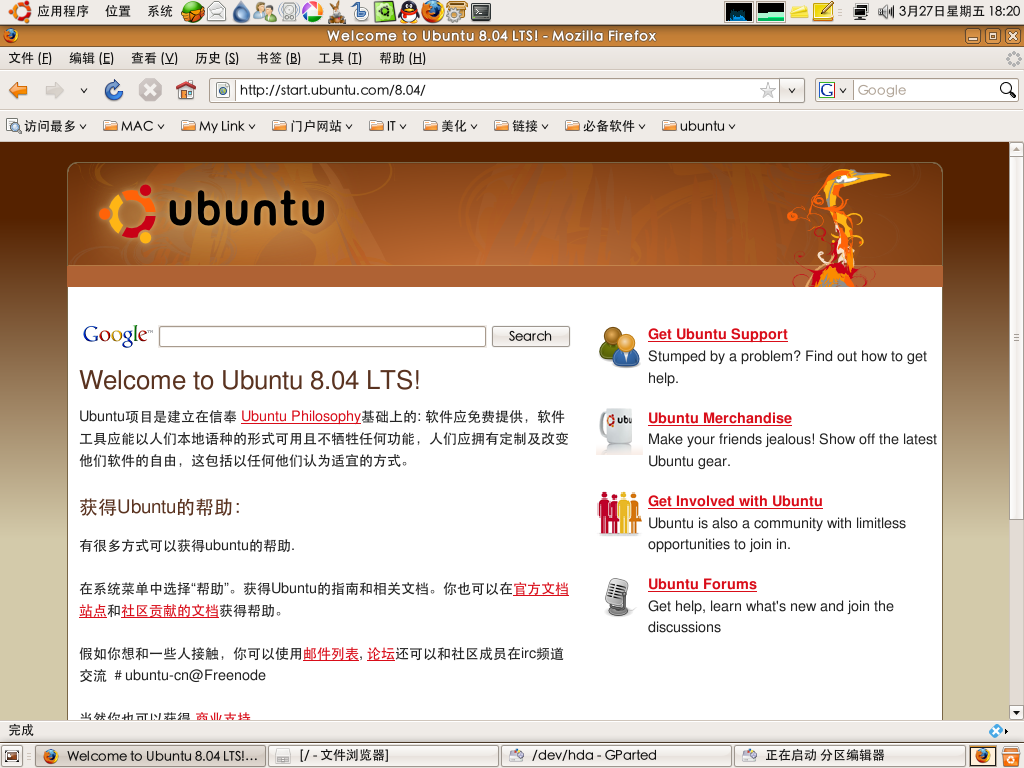Follow the Get Ubuntu Support link
1024x768 pixels.
717,334
